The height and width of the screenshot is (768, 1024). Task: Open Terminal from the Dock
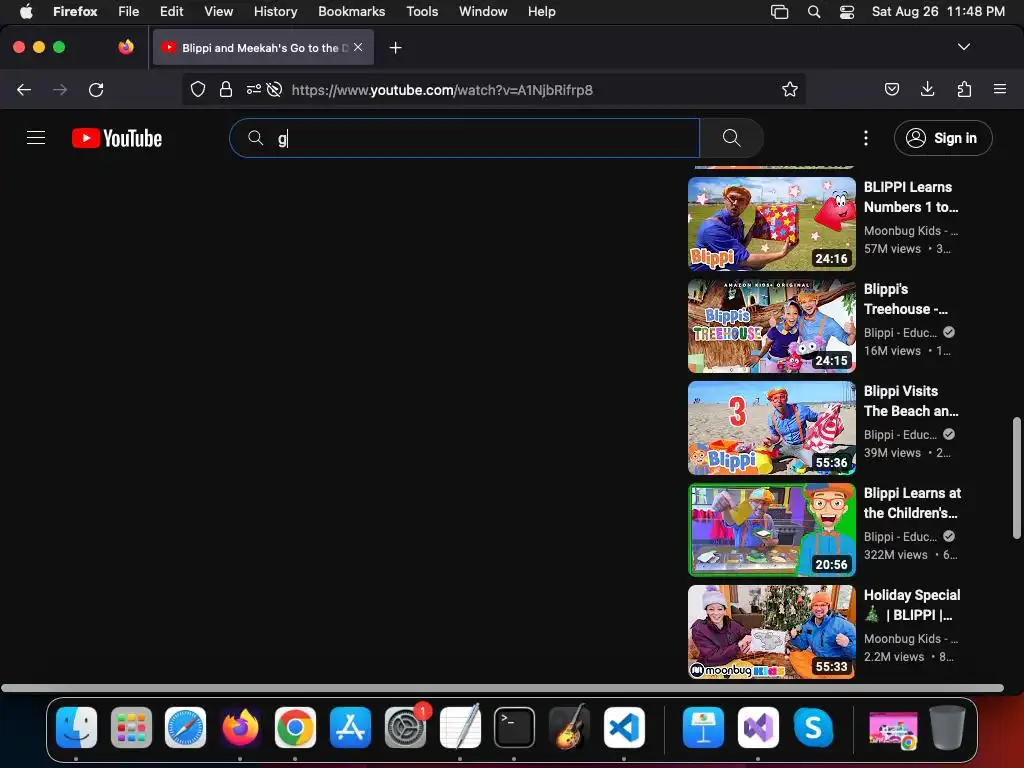pos(514,727)
